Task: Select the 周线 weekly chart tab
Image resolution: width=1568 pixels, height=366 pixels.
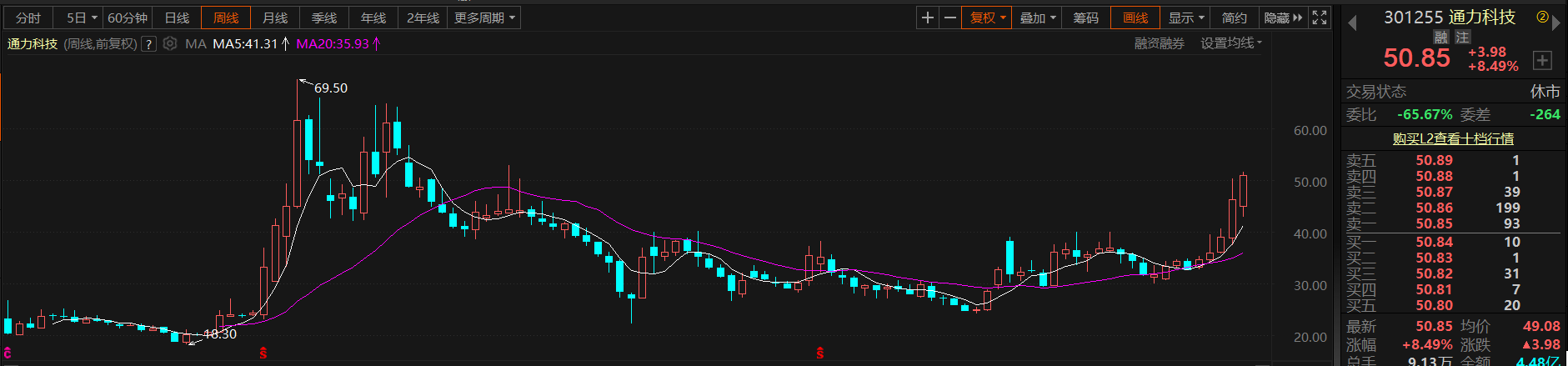Action: 226,18
